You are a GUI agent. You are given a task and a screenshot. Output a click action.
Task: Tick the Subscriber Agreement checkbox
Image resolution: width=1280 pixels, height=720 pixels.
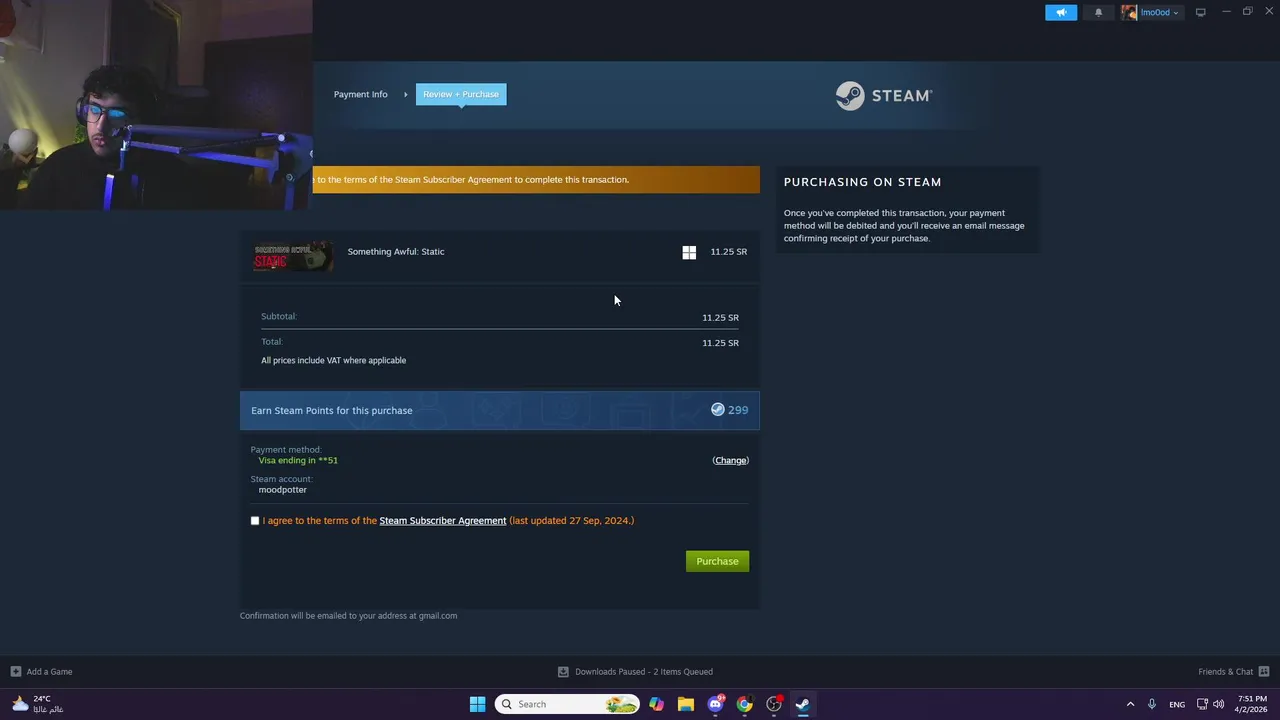pyautogui.click(x=255, y=521)
